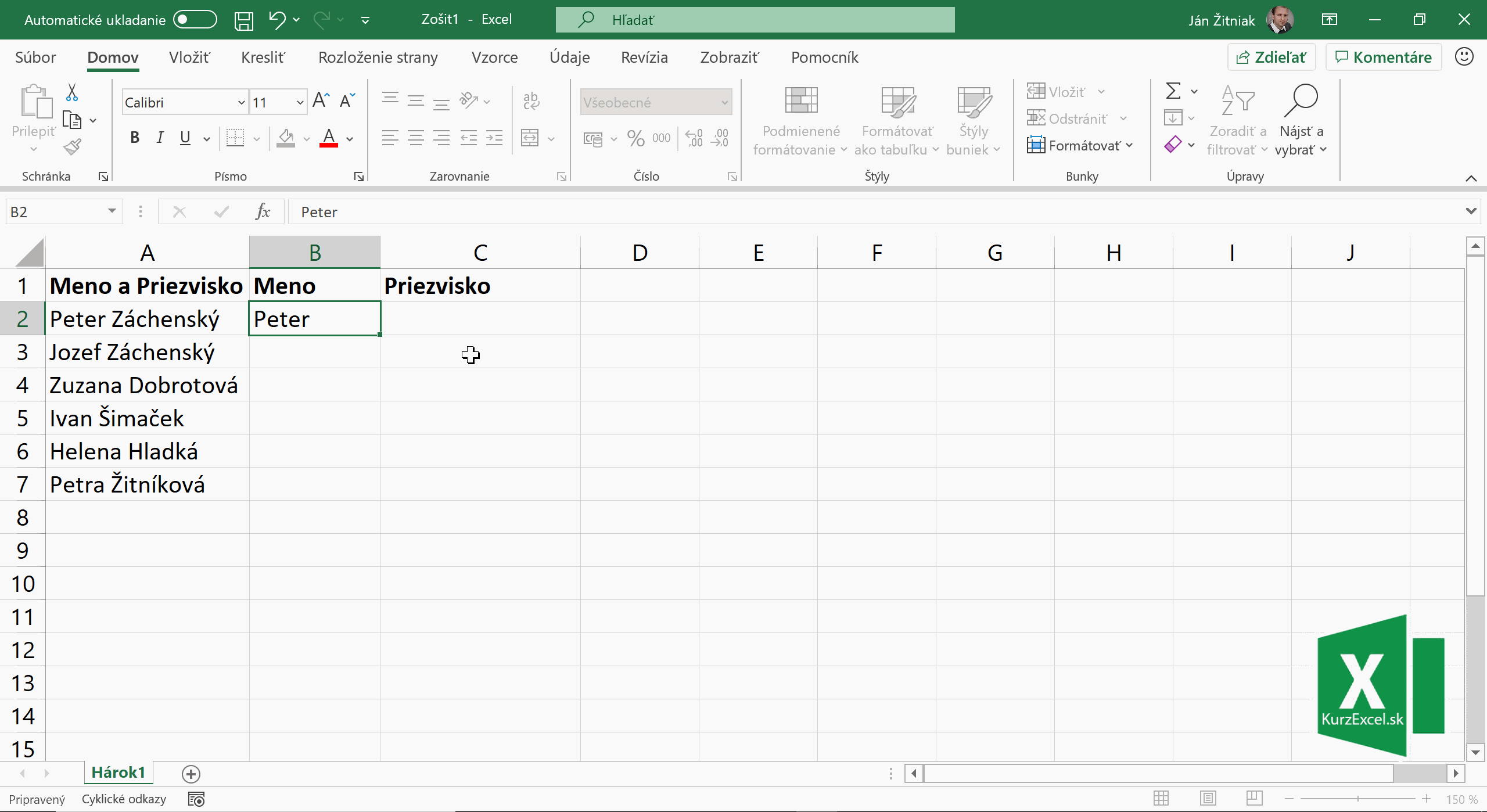
Task: Select column C header
Action: pos(480,252)
